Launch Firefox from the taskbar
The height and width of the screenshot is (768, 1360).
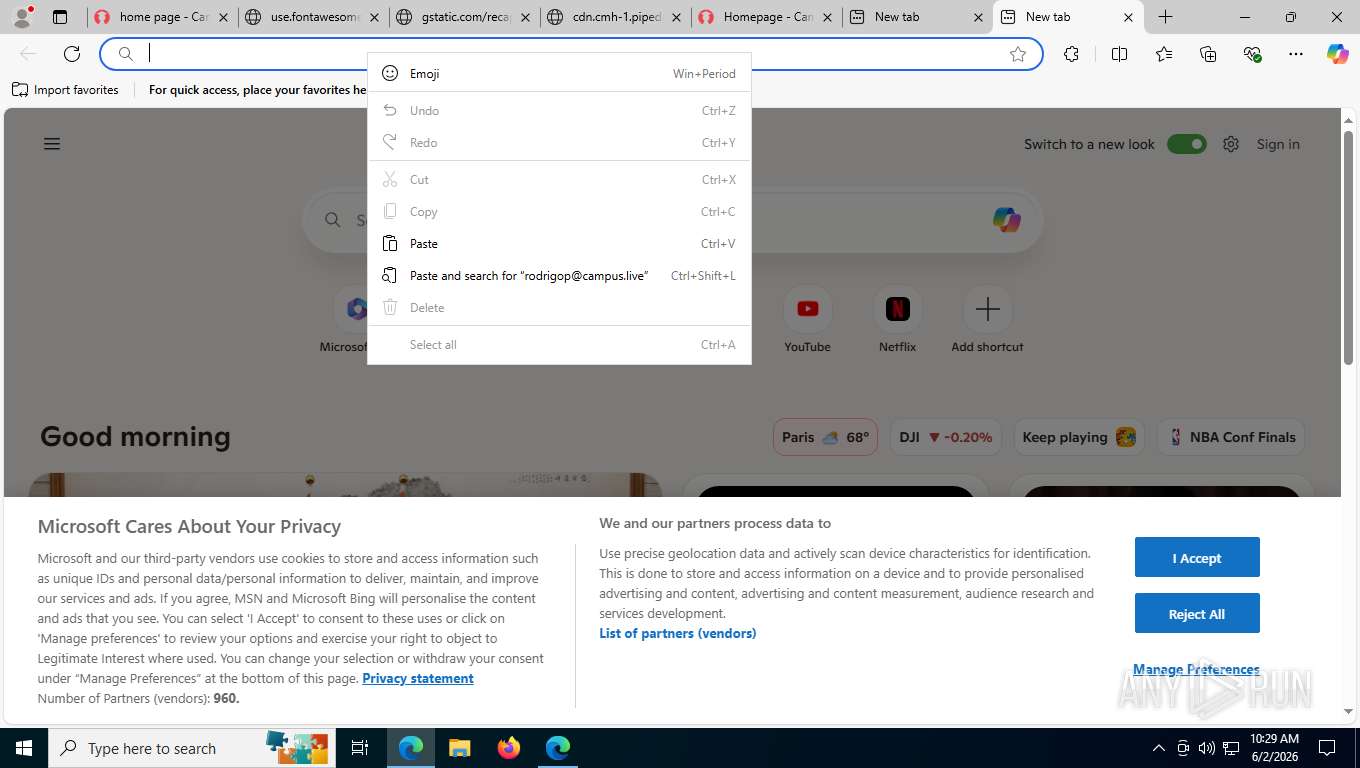pos(509,748)
